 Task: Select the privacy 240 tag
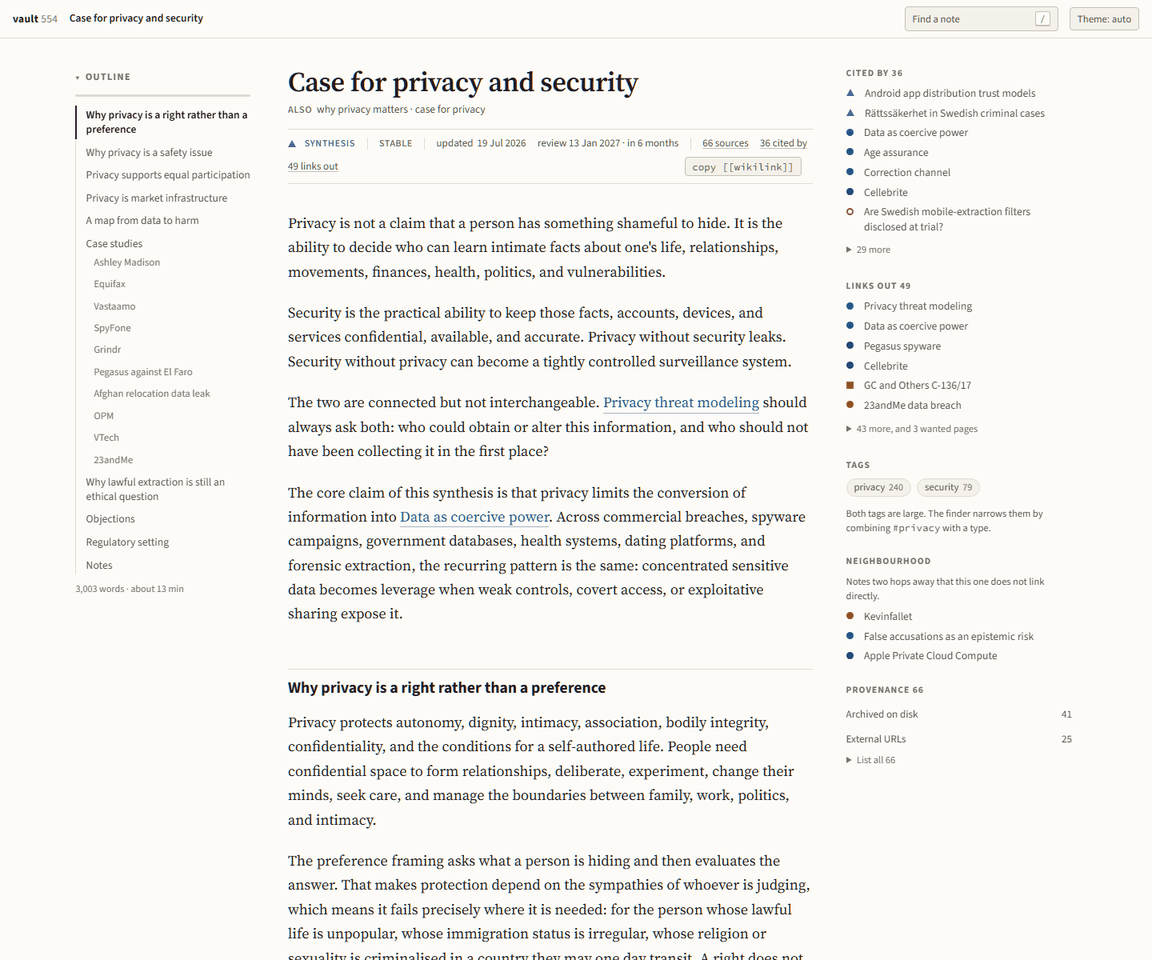879,488
